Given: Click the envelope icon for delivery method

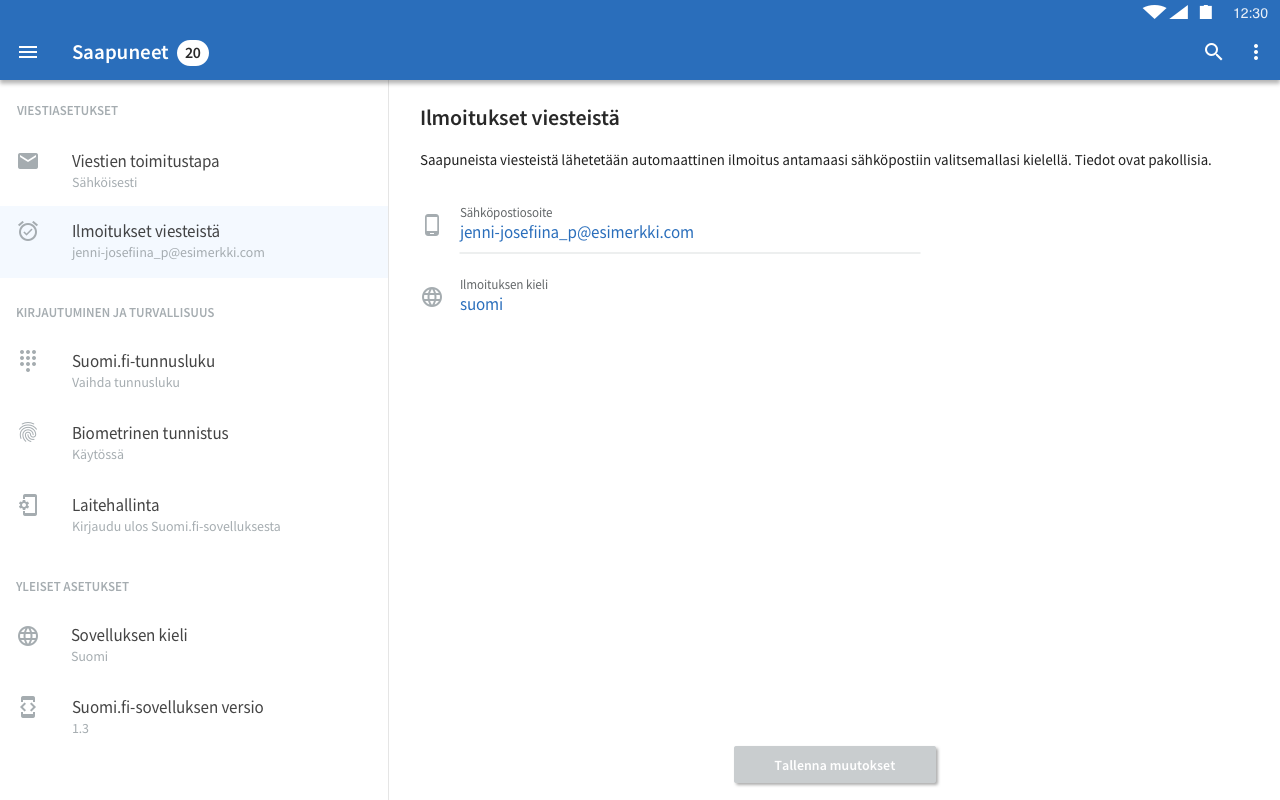Looking at the screenshot, I should click(28, 161).
